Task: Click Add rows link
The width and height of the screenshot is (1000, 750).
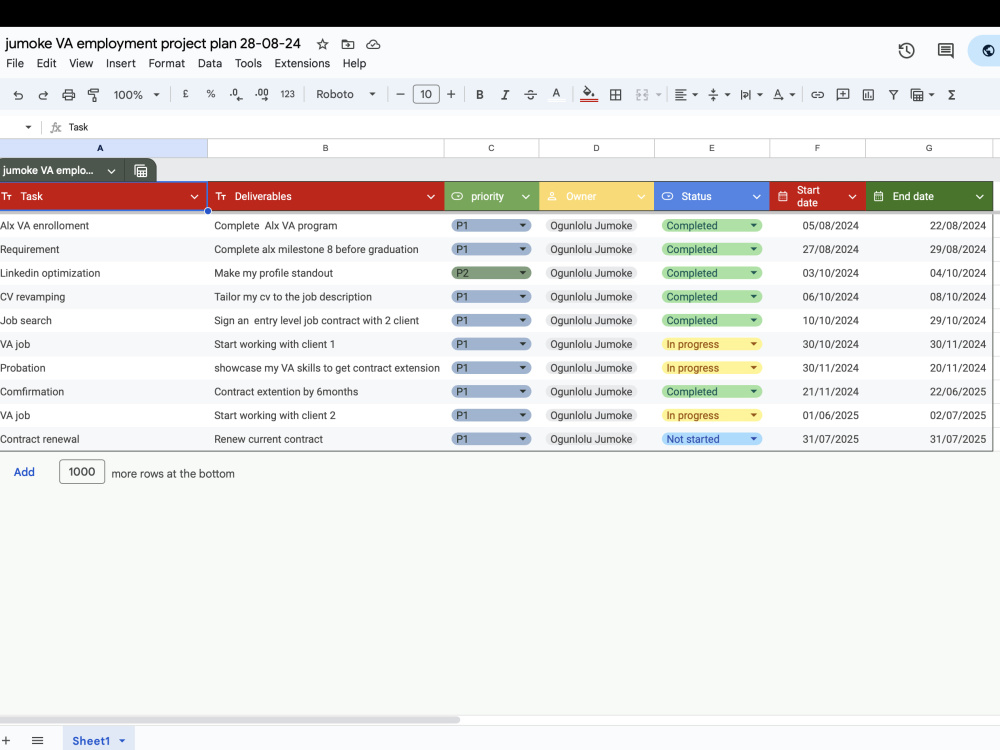Action: (24, 472)
